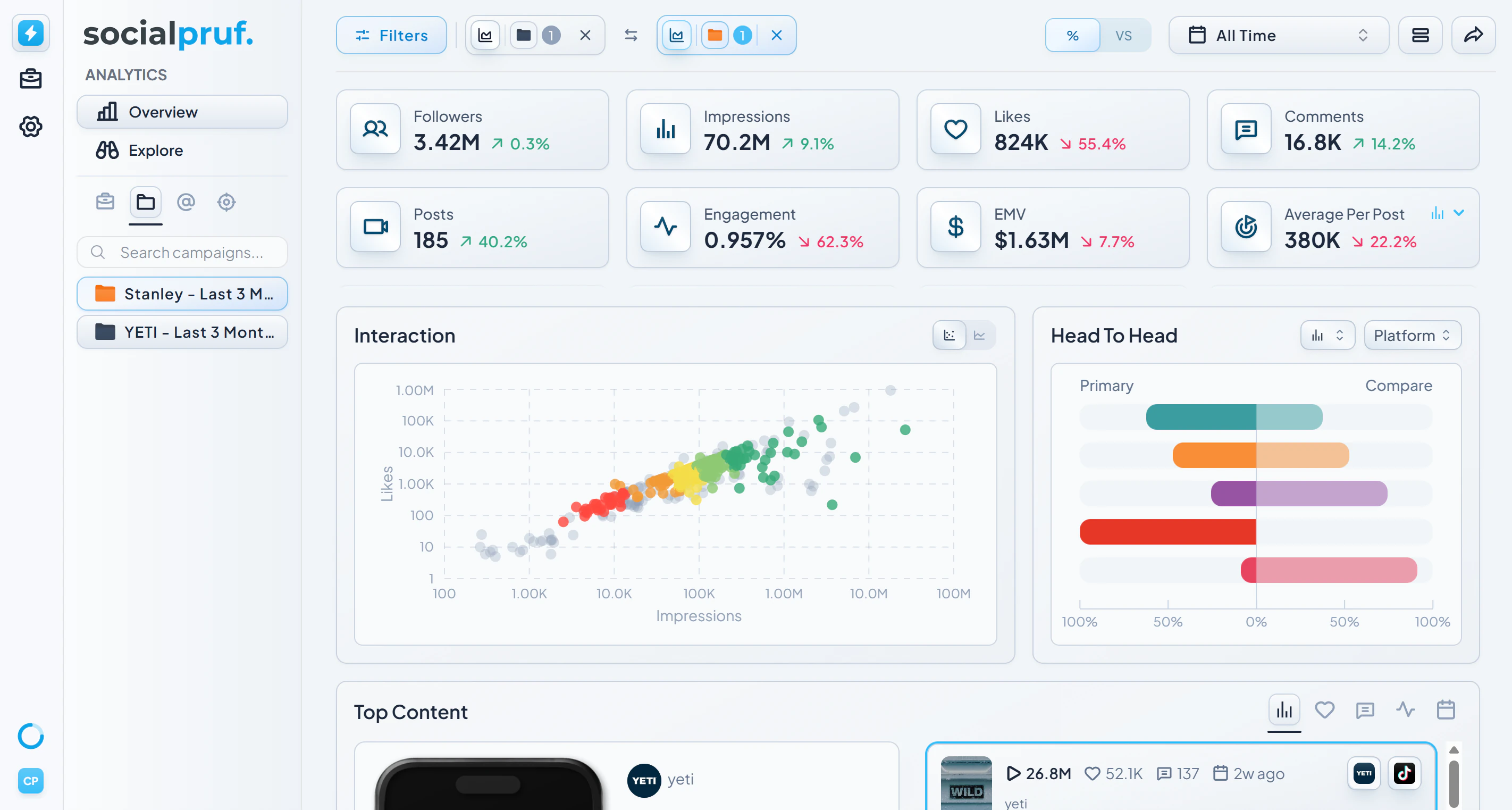Viewport: 1512px width, 810px height.
Task: Swap primary and compare selections
Action: coord(631,35)
